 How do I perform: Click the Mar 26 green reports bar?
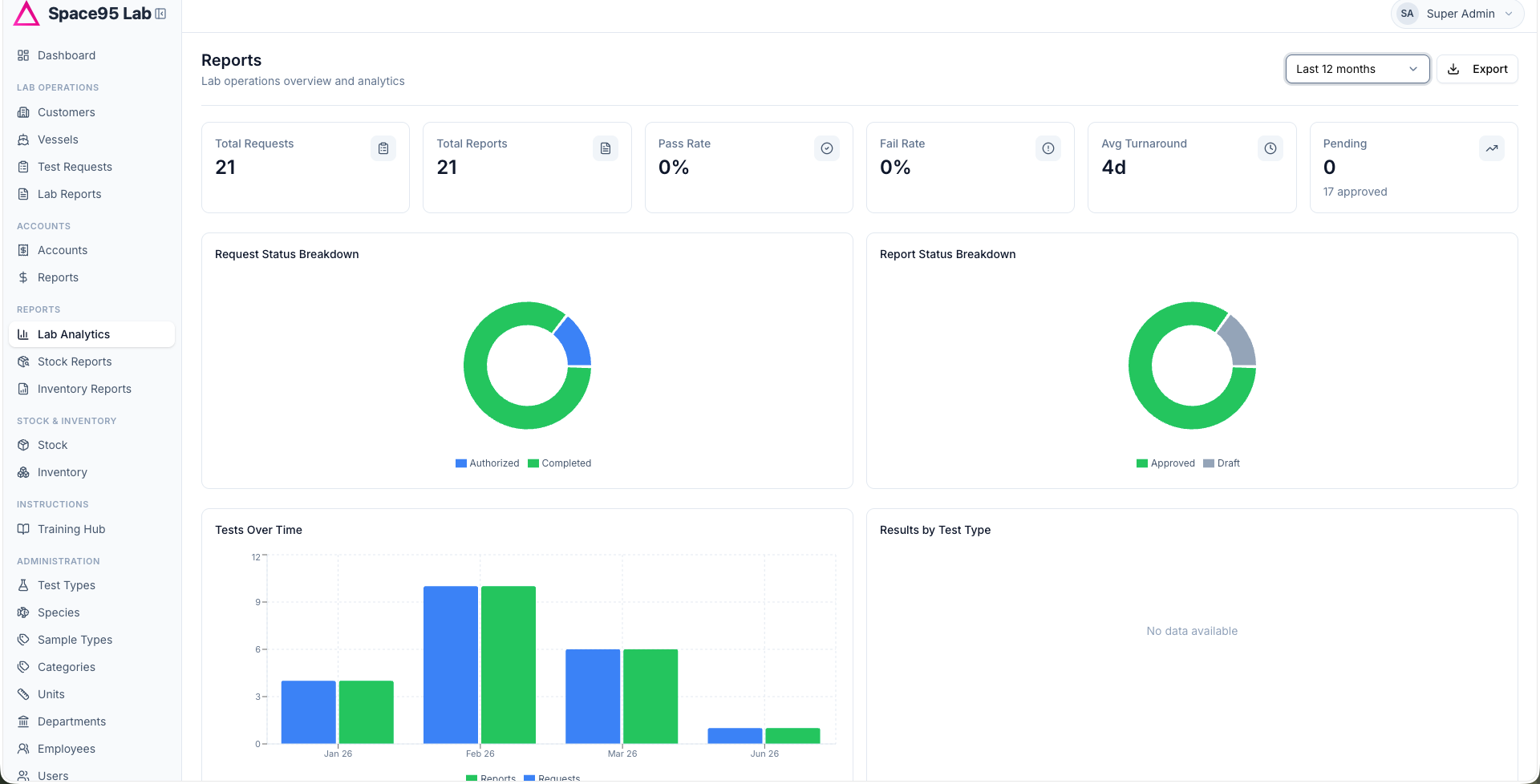(x=650, y=697)
